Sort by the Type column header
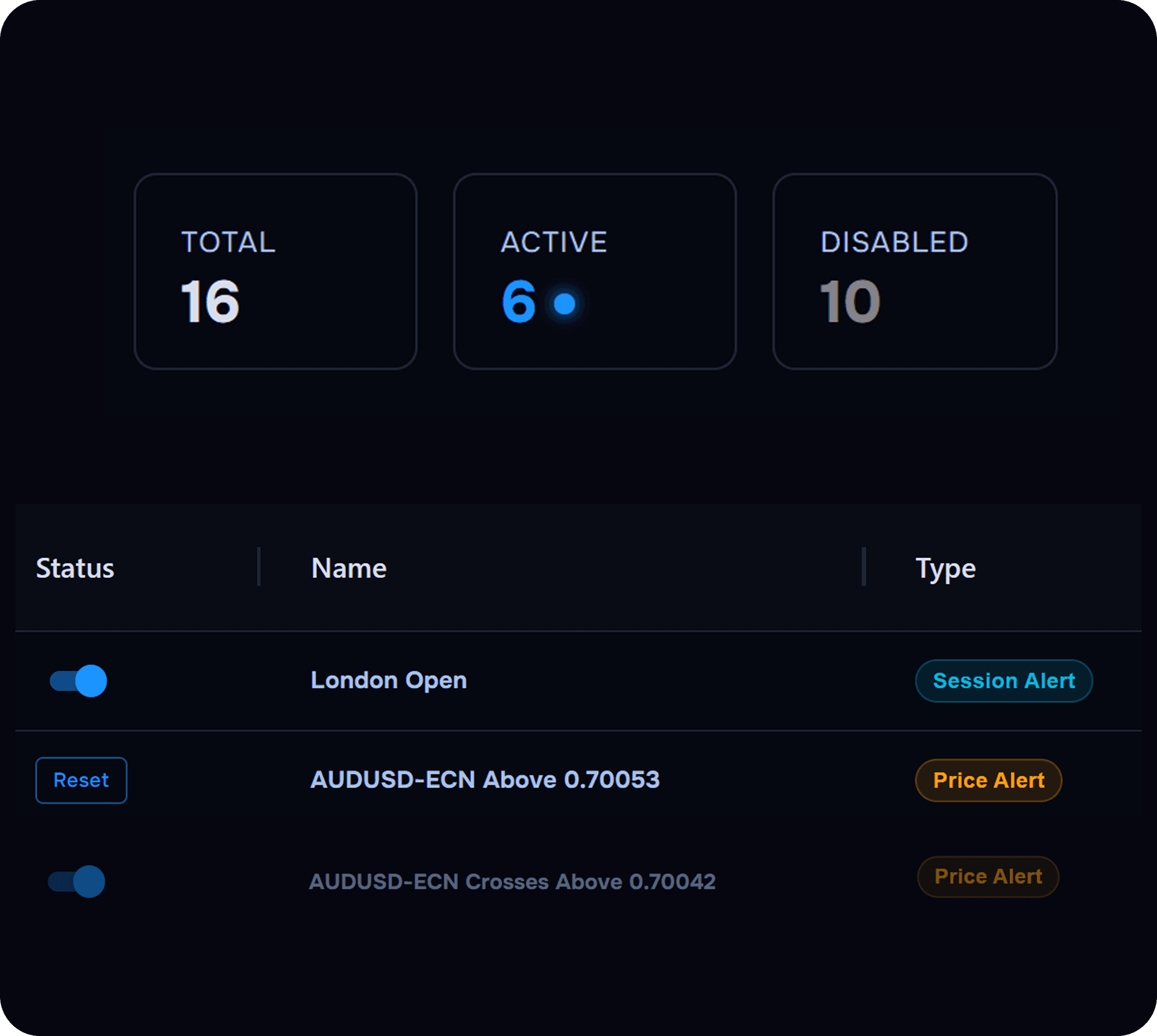 945,570
